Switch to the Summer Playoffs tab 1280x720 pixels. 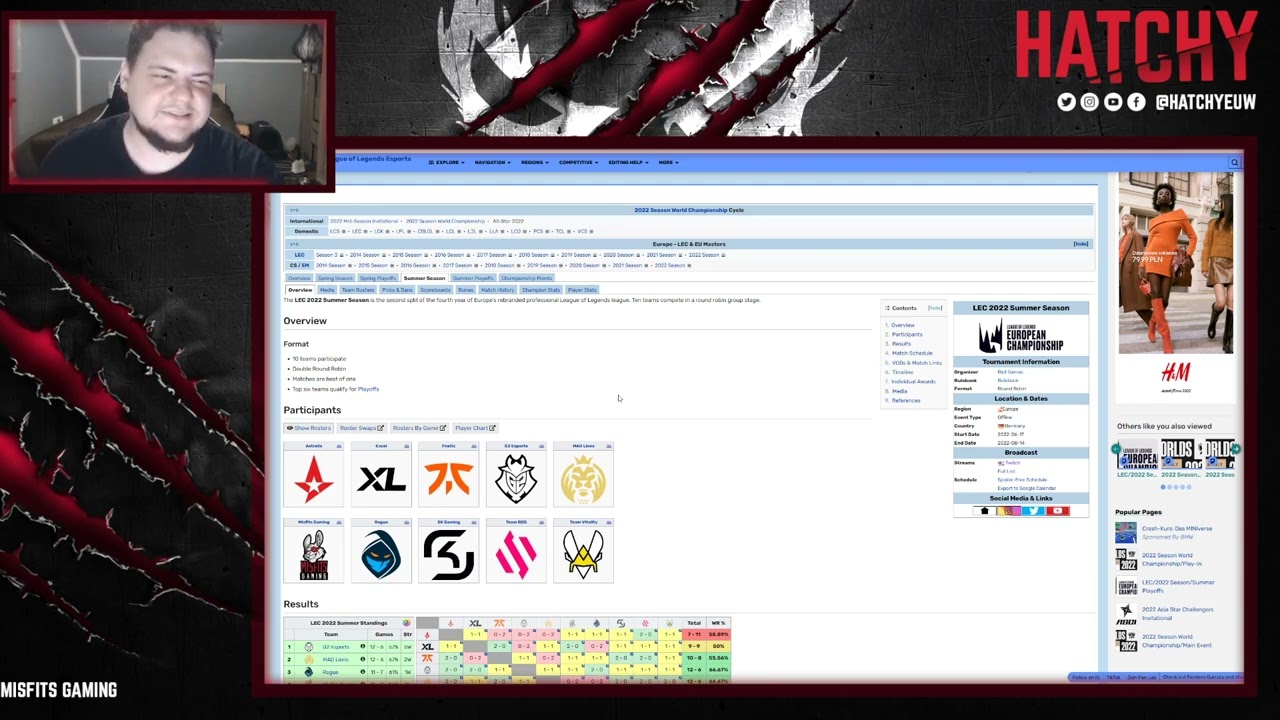click(473, 278)
